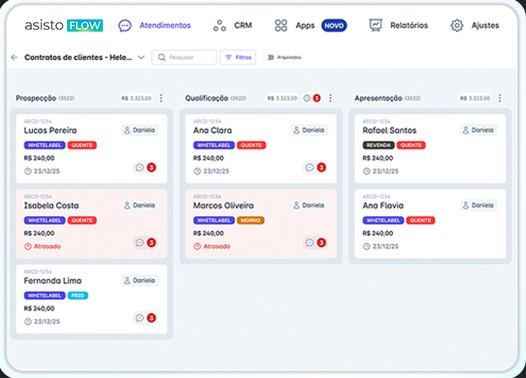Image resolution: width=526 pixels, height=378 pixels.
Task: Open the Marcos Oliveira card
Action: tap(261, 224)
